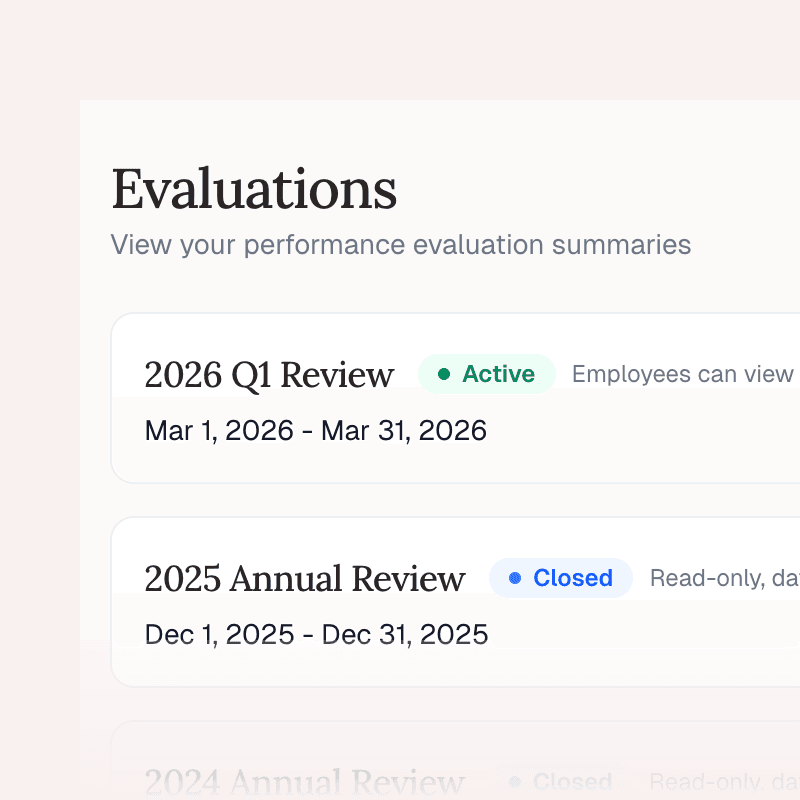Click the performance evaluation summaries subtitle
The image size is (800, 800).
tap(400, 244)
